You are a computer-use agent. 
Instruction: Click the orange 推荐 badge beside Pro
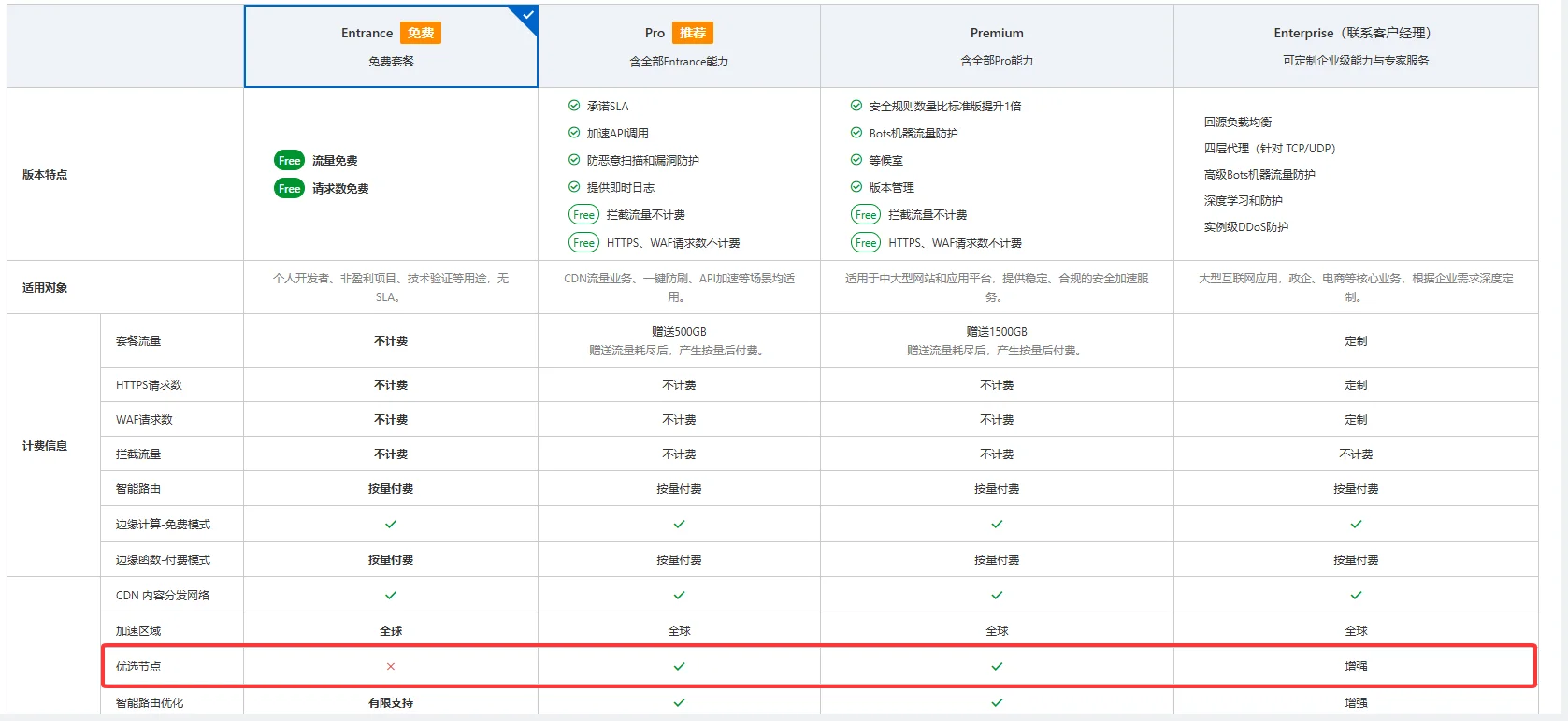[x=693, y=34]
